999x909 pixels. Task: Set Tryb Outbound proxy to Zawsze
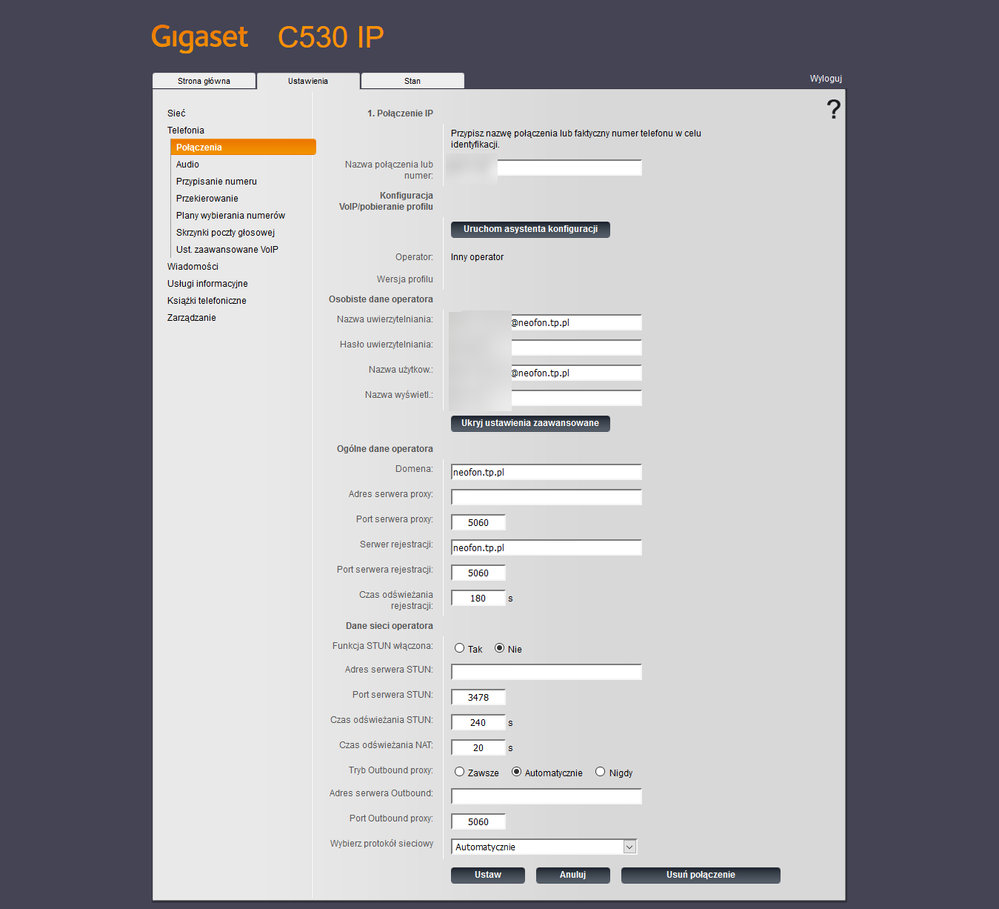(x=459, y=771)
